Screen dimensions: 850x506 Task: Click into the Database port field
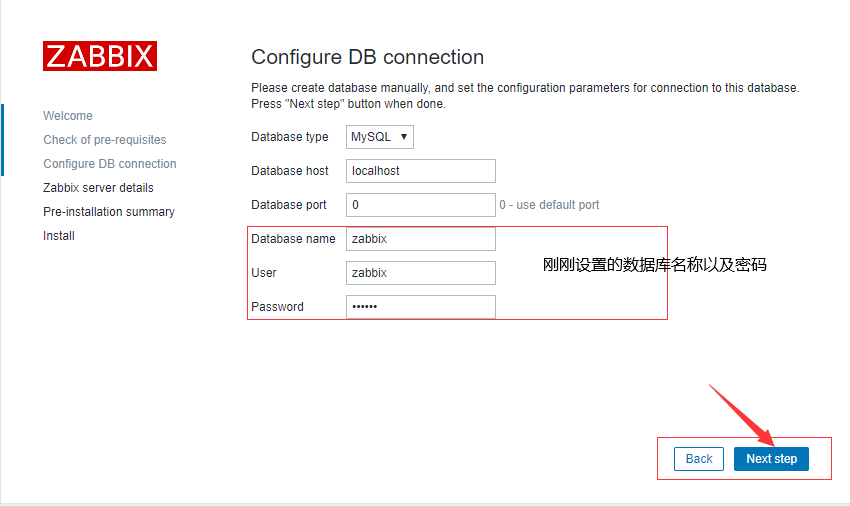(421, 205)
